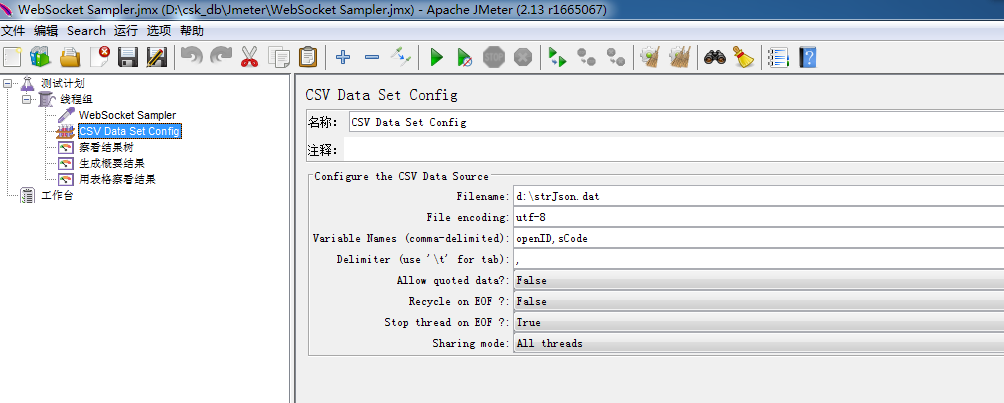Screen dimensions: 1004x403
Task: Open the Templates icon in toolbar
Action: (40, 57)
